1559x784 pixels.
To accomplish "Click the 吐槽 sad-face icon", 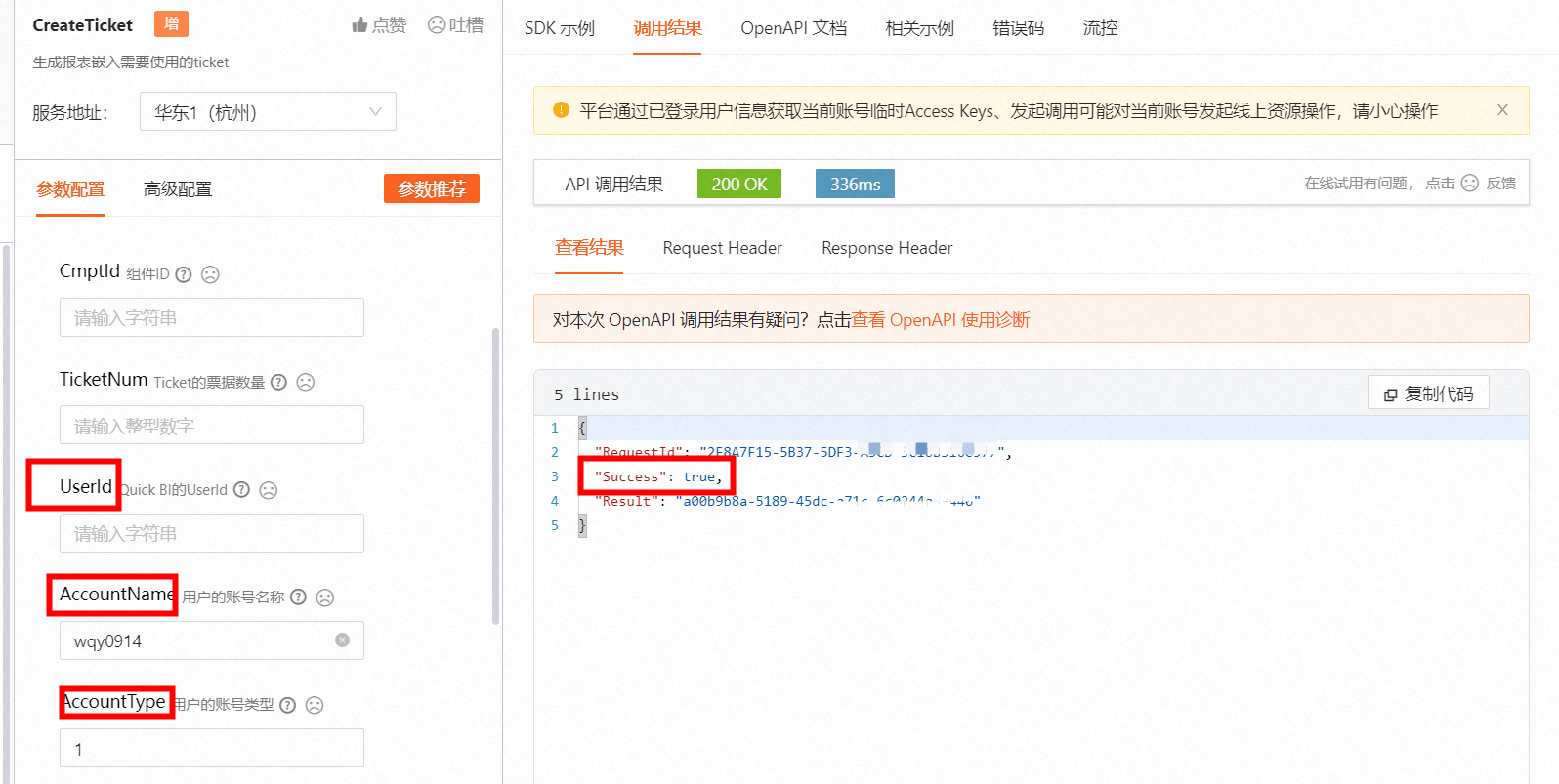I will (x=437, y=25).
